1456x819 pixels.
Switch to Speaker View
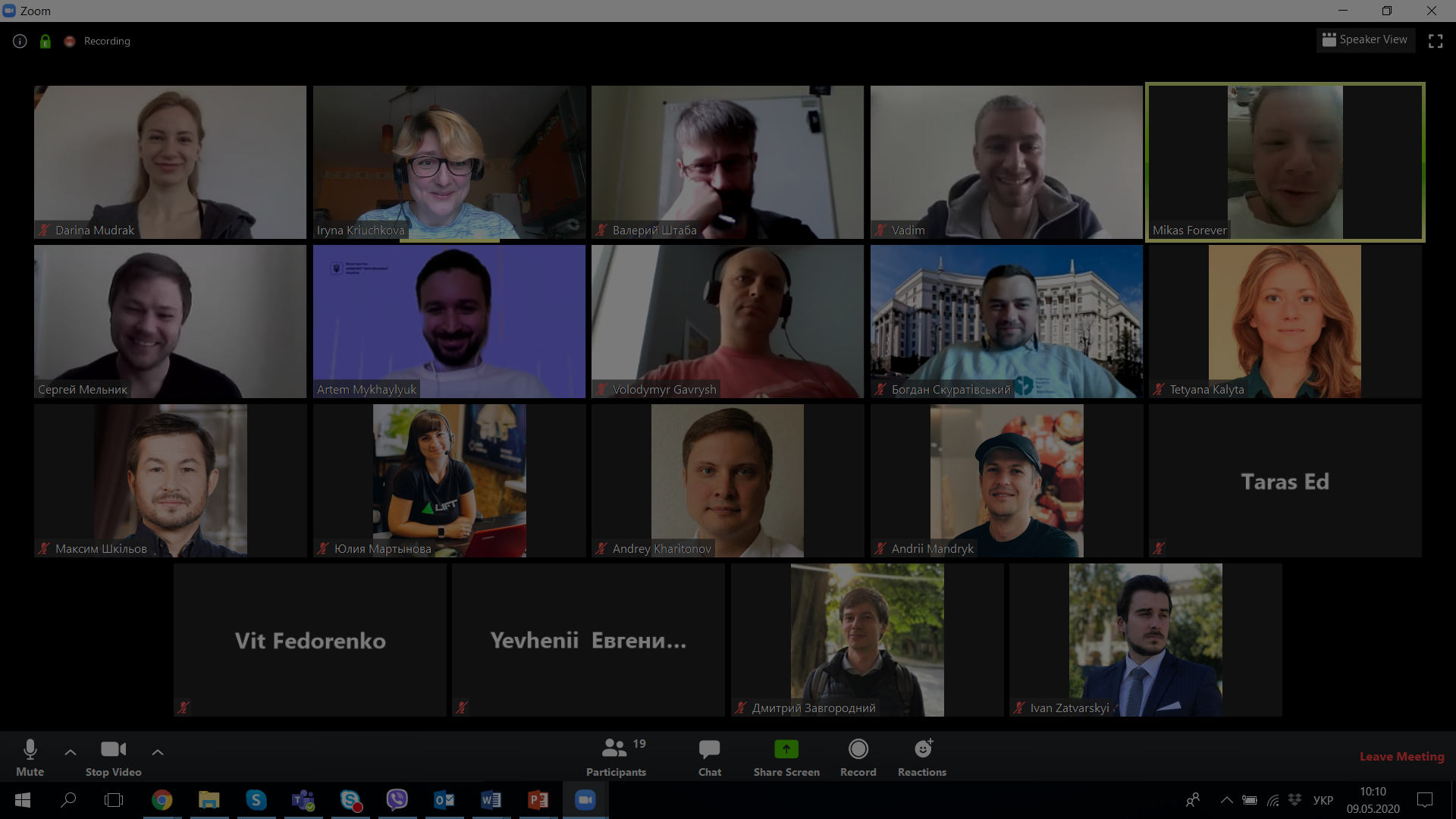pyautogui.click(x=1365, y=39)
